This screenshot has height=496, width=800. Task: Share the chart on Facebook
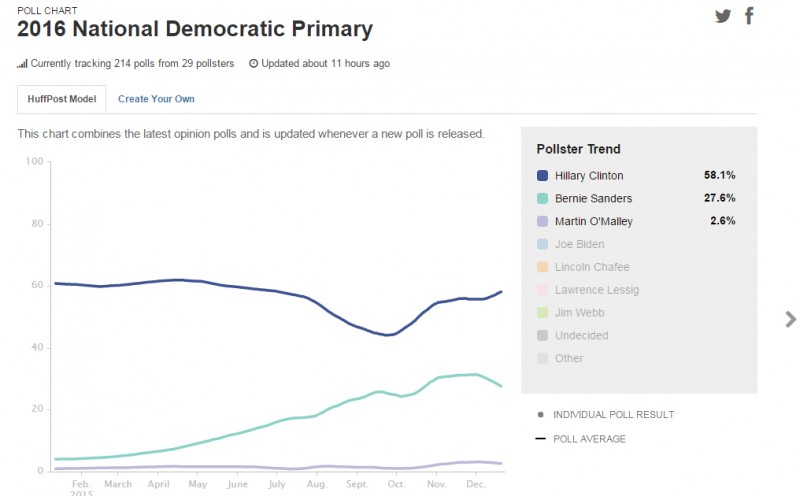[749, 16]
